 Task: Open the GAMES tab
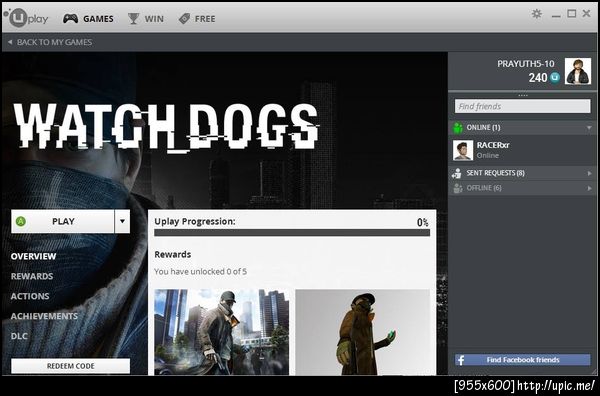pyautogui.click(x=88, y=18)
